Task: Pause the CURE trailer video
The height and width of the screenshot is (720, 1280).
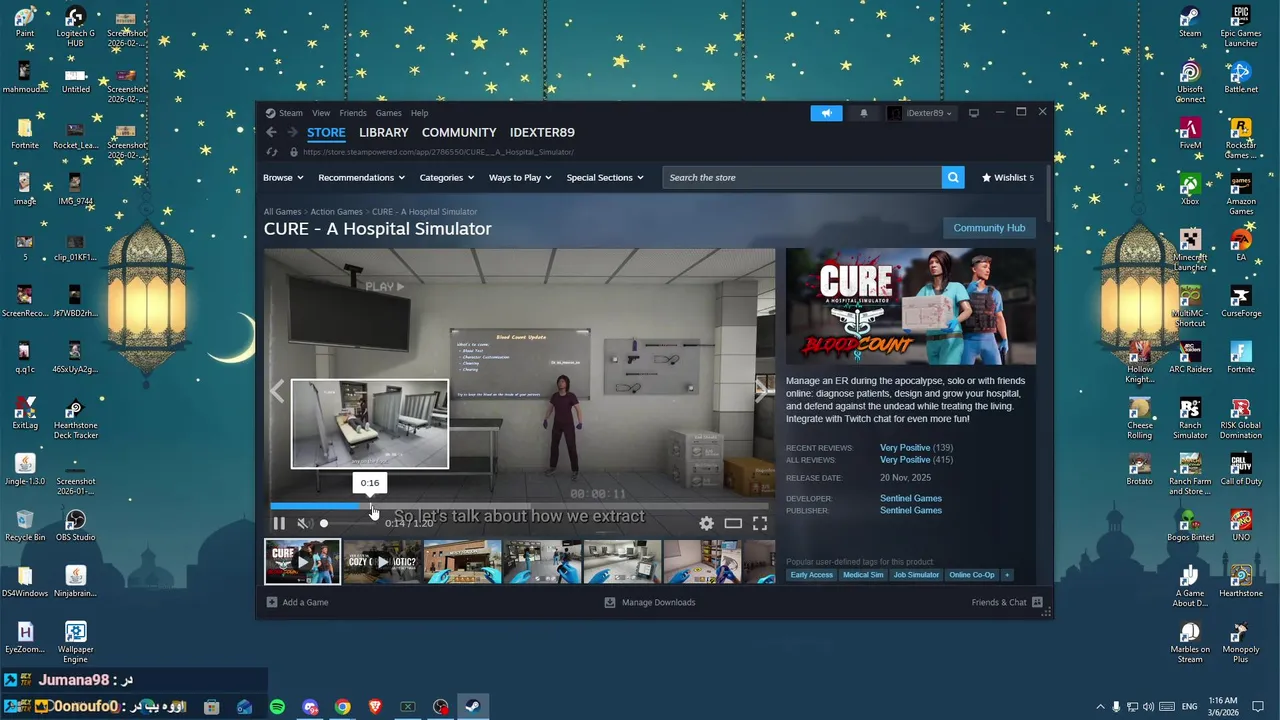Action: (x=279, y=523)
